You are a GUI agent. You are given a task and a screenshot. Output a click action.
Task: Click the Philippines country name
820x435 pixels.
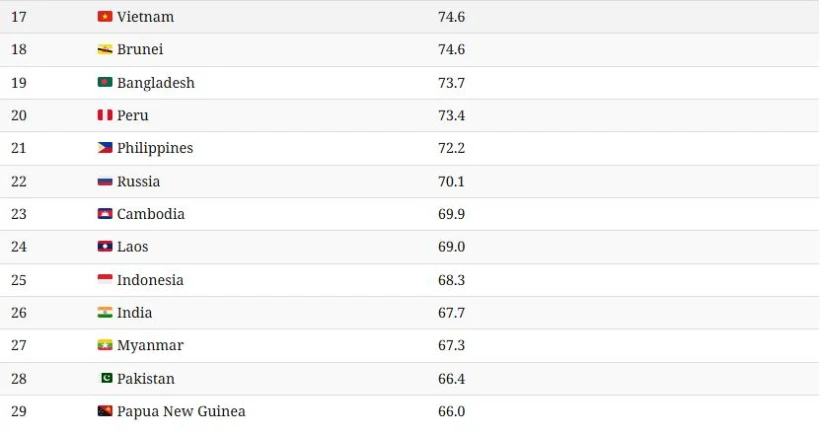(155, 148)
